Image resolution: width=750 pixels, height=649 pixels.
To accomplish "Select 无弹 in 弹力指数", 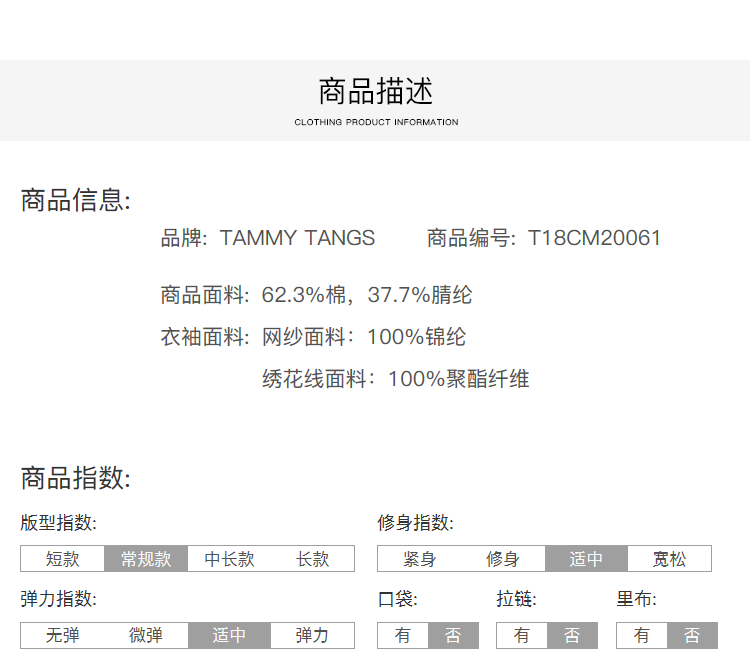I will 62,635.
